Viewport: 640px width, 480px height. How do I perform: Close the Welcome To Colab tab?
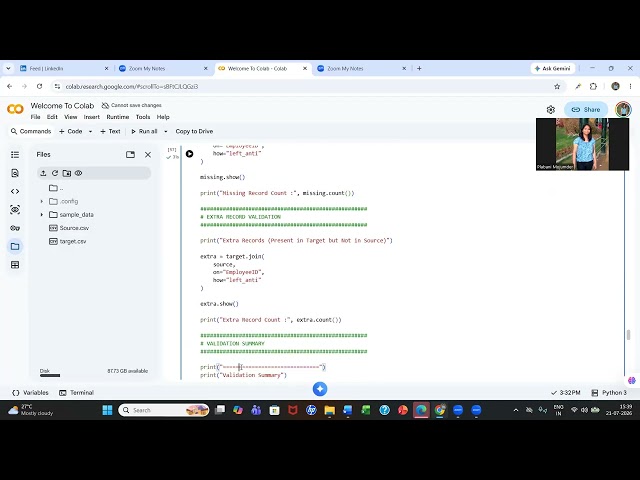coord(305,69)
